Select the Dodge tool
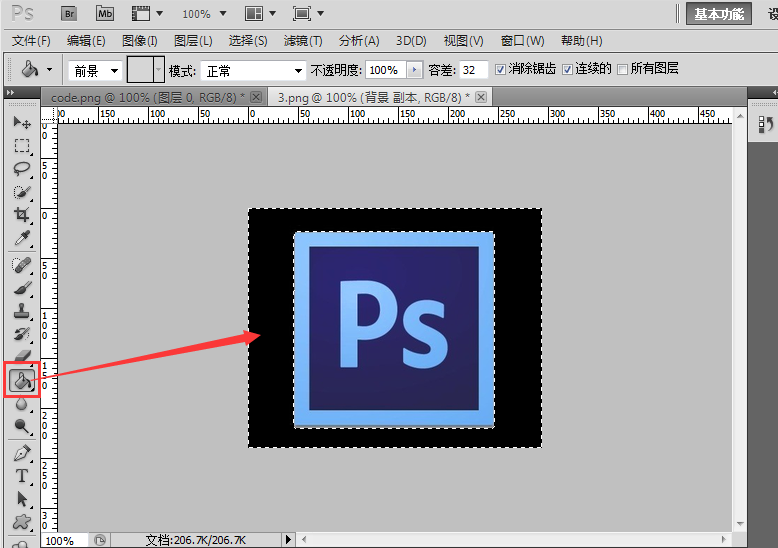This screenshot has width=778, height=548. tap(21, 426)
